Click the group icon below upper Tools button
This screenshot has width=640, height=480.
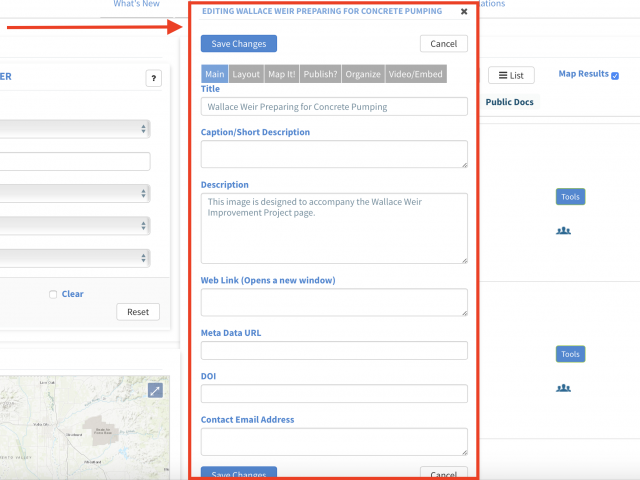pyautogui.click(x=563, y=231)
